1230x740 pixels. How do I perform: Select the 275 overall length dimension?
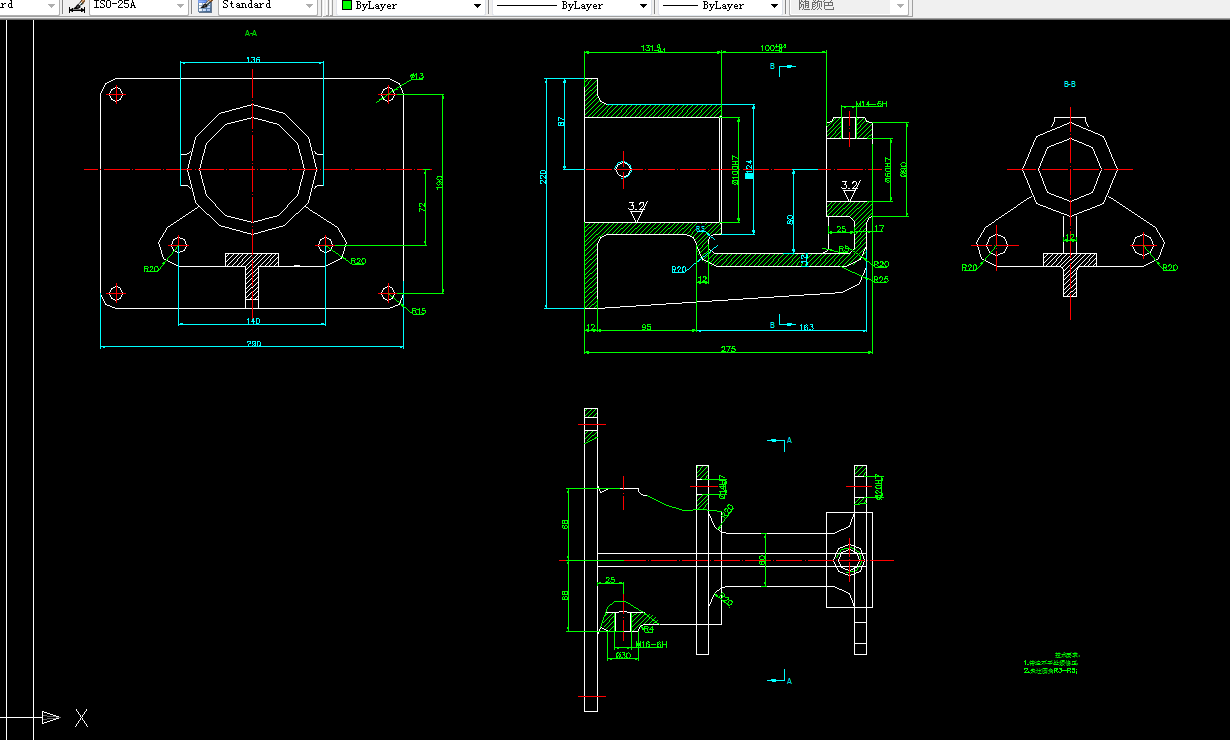727,349
